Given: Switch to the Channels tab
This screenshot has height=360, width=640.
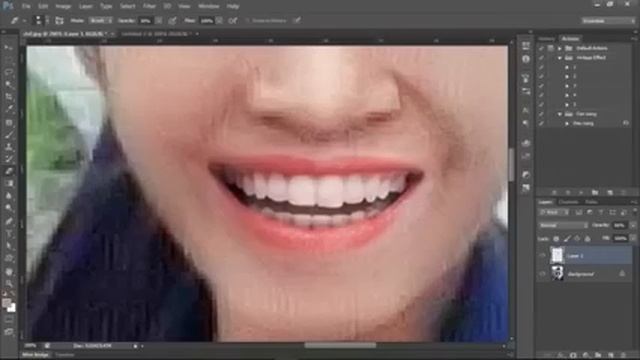Looking at the screenshot, I should (x=569, y=202).
